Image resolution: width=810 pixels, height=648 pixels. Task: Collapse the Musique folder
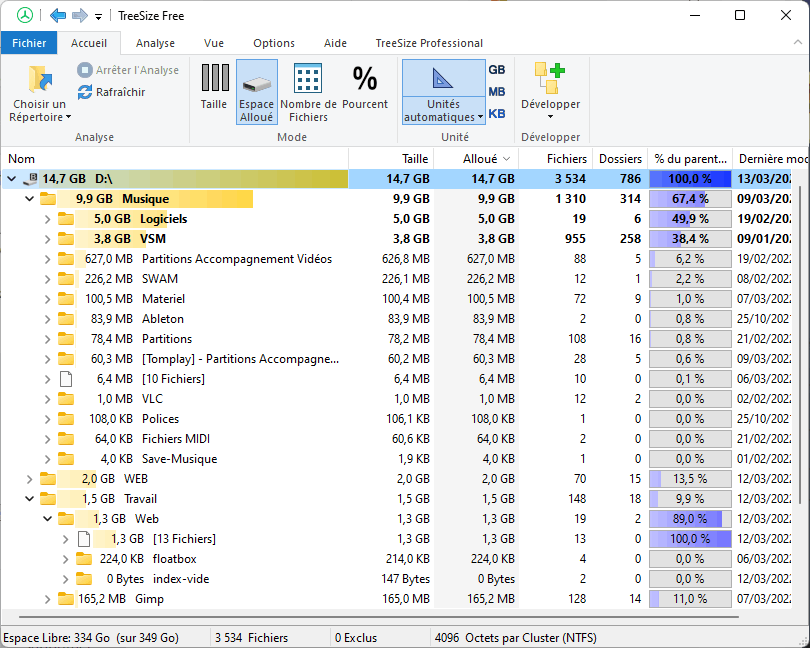point(29,199)
